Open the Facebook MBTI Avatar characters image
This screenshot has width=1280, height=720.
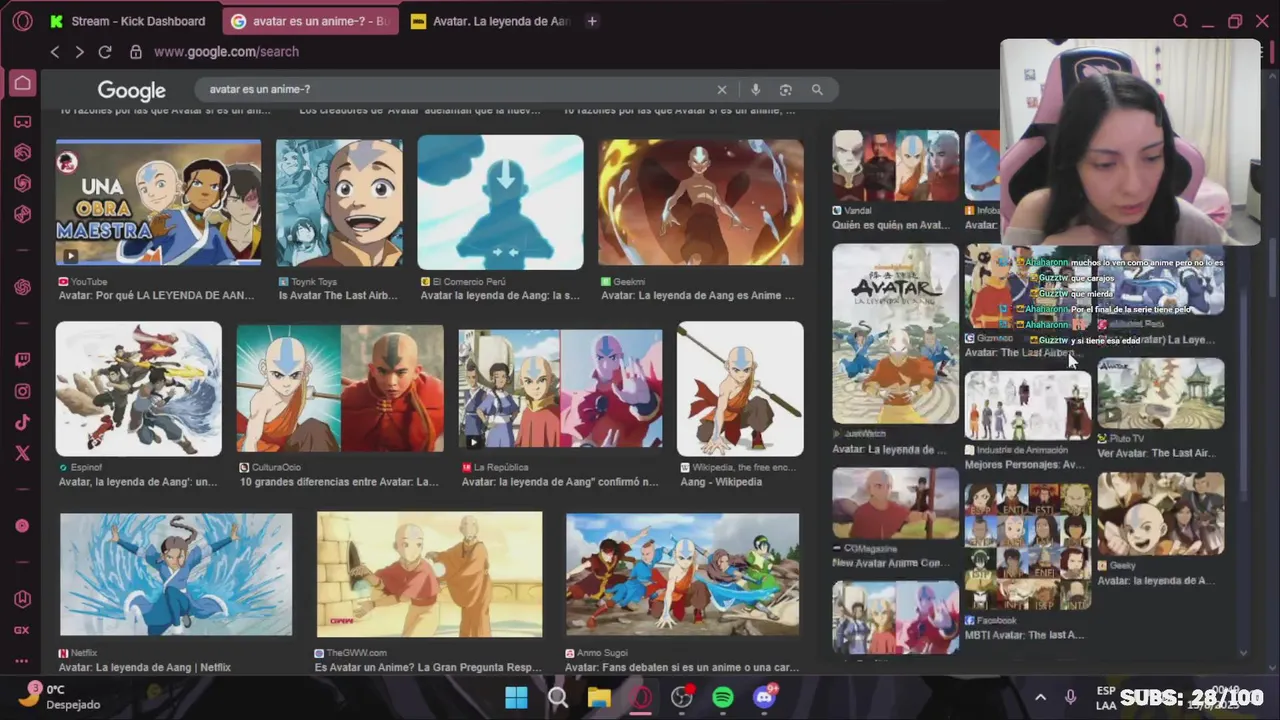click(x=1028, y=547)
